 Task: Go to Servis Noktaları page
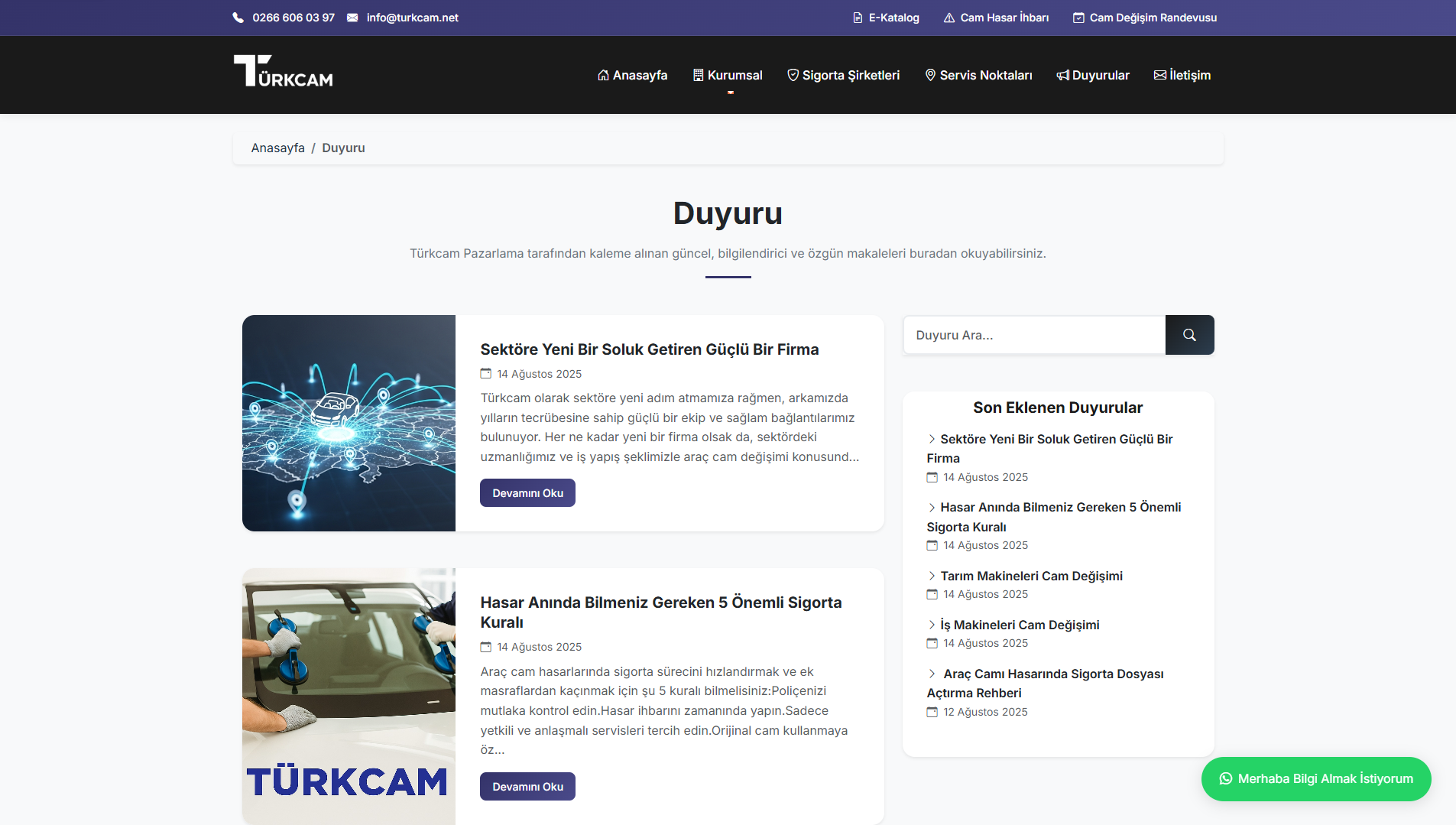pos(978,75)
